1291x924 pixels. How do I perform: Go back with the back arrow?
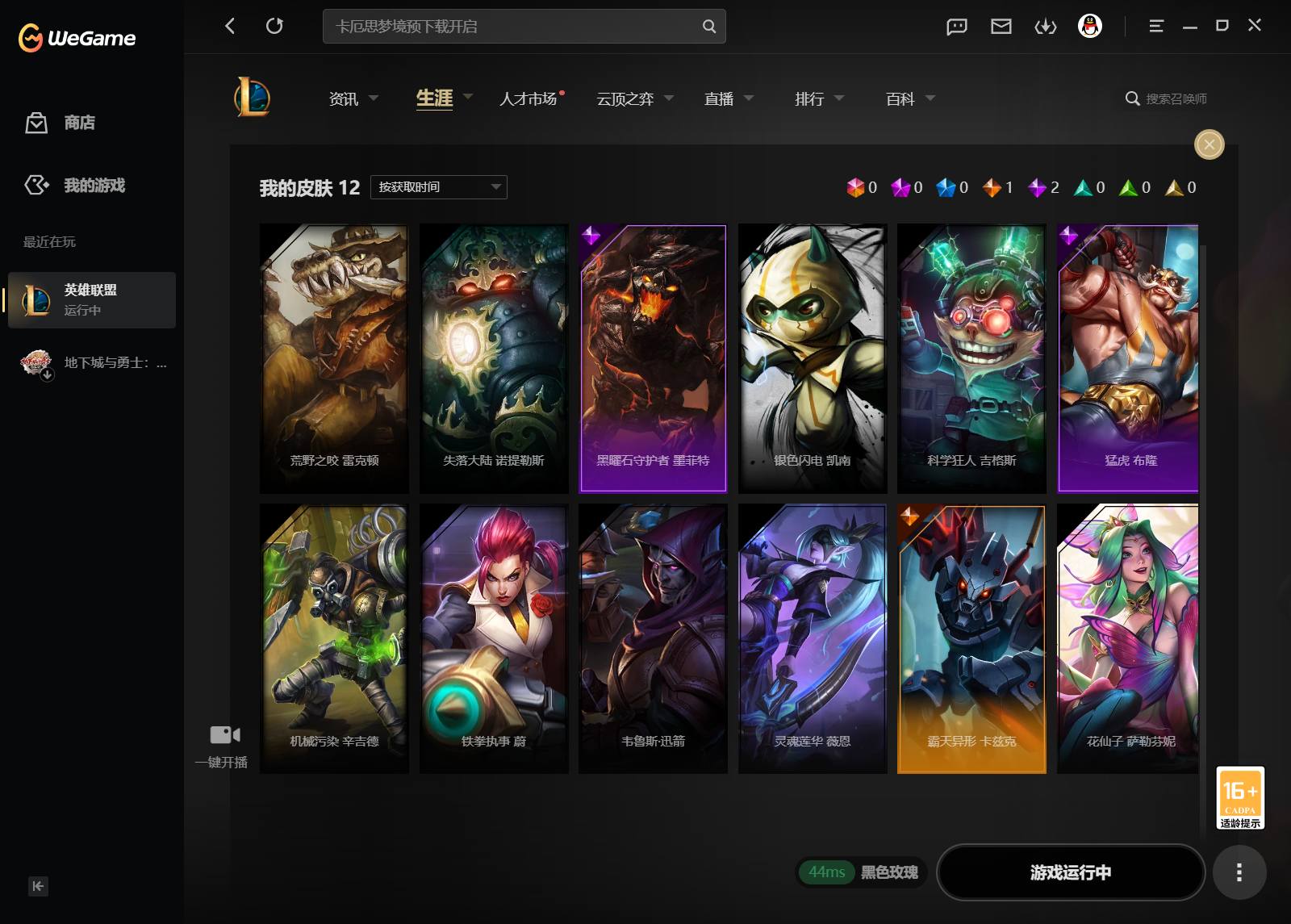click(230, 26)
